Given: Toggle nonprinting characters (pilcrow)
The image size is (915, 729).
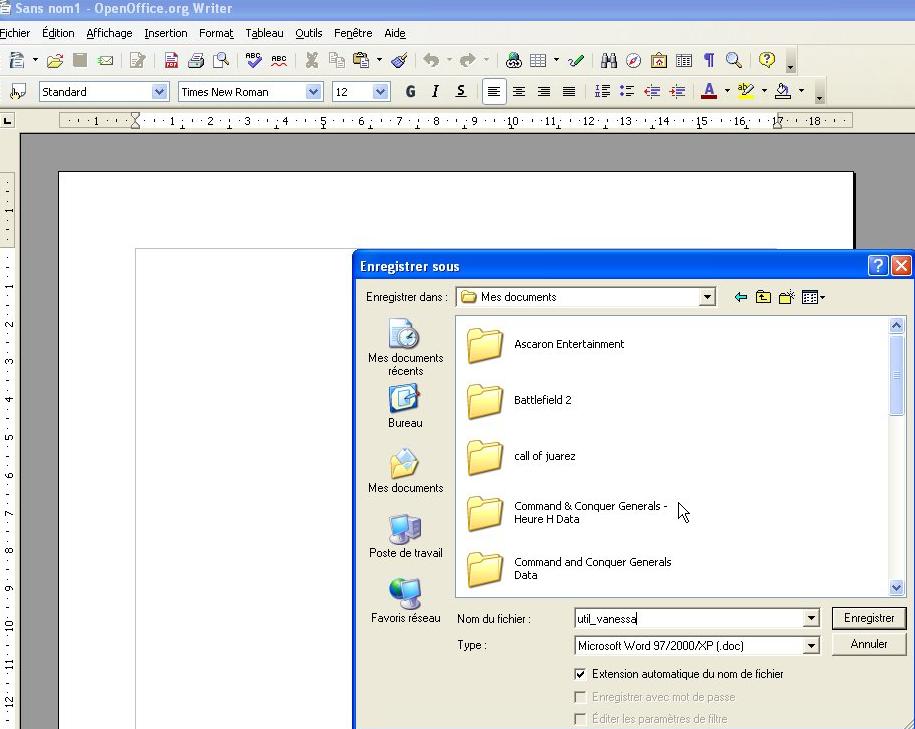Looking at the screenshot, I should click(709, 60).
